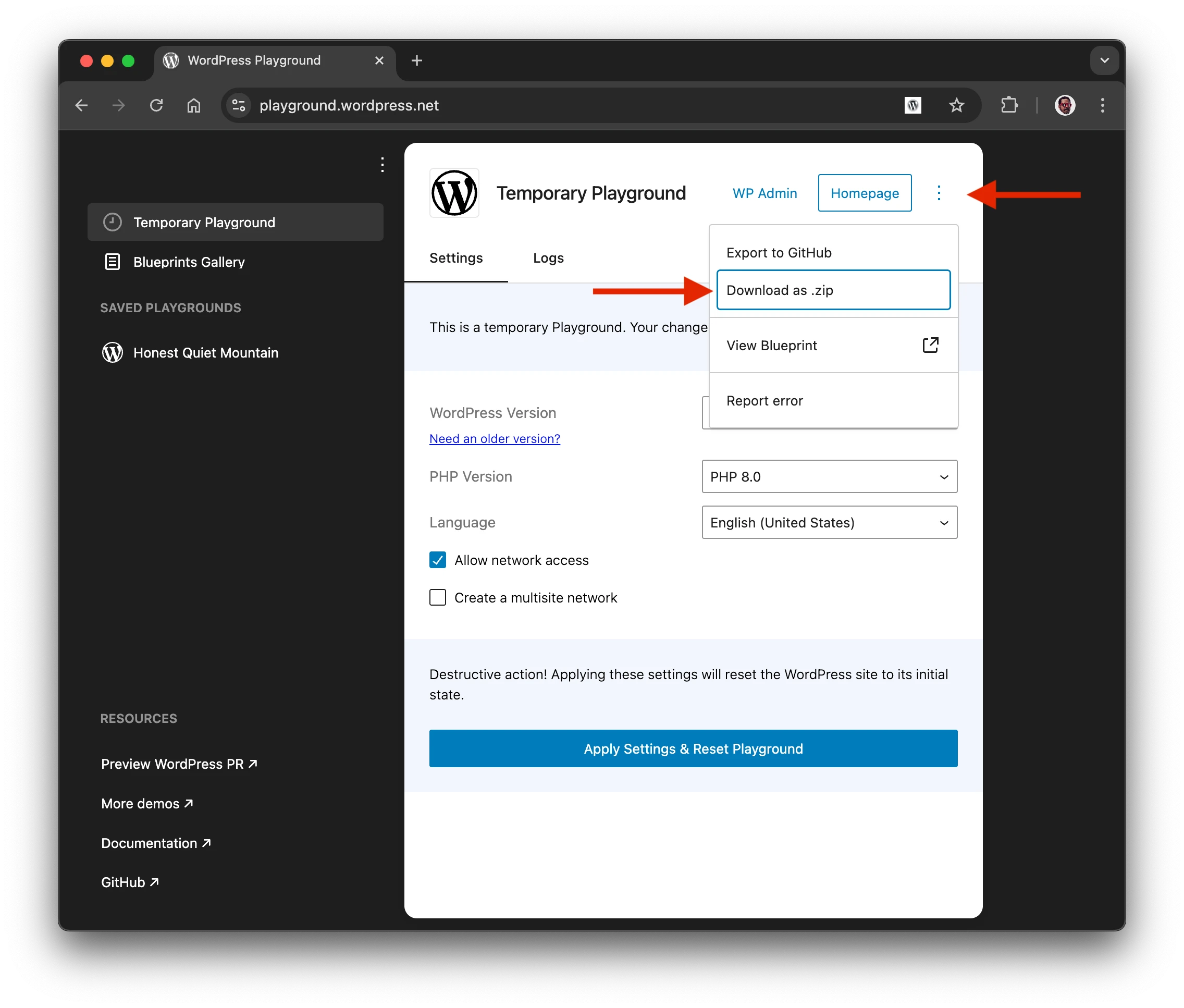The width and height of the screenshot is (1184, 1008).
Task: Switch to the Logs tab
Action: pos(549,259)
